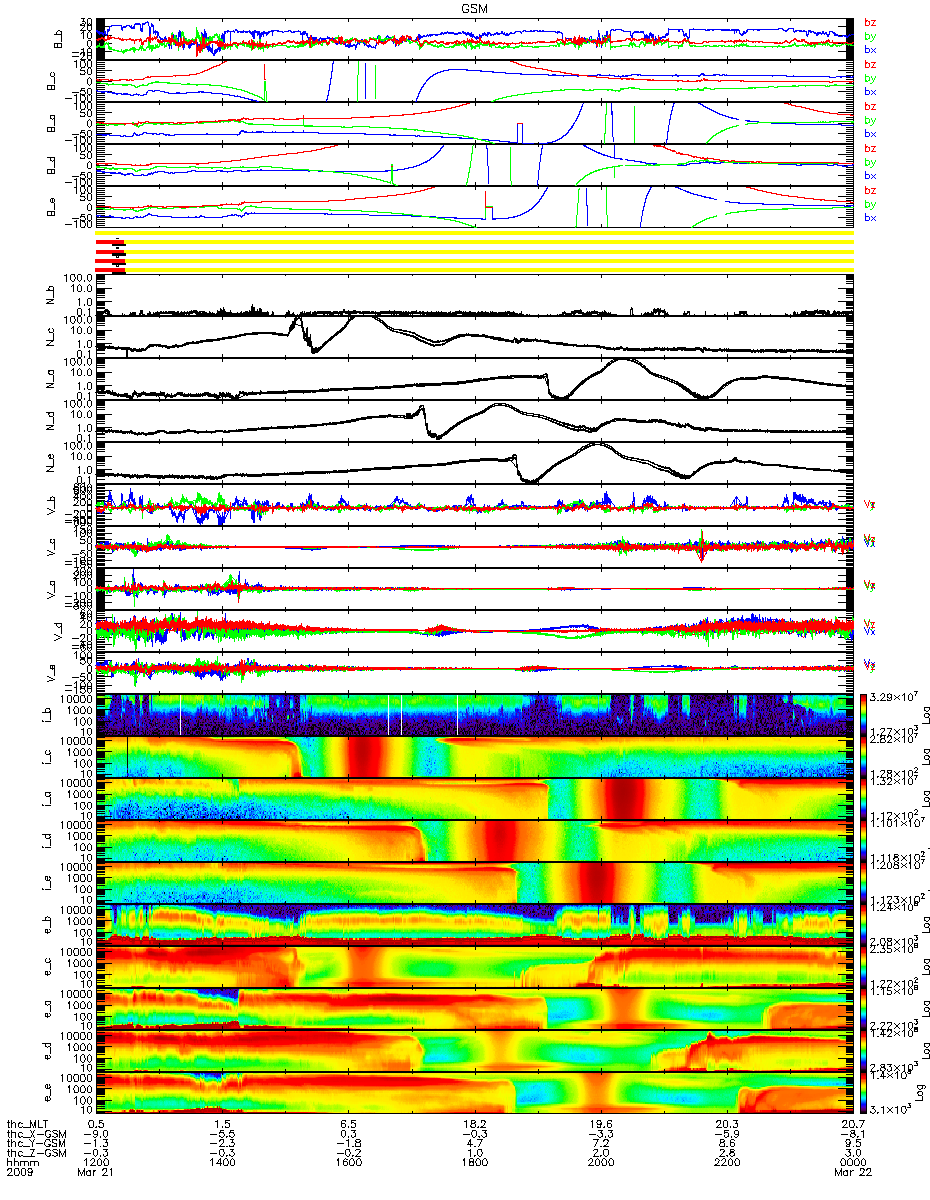
Task: Click the V_b velocity axis label
Action: [51, 506]
